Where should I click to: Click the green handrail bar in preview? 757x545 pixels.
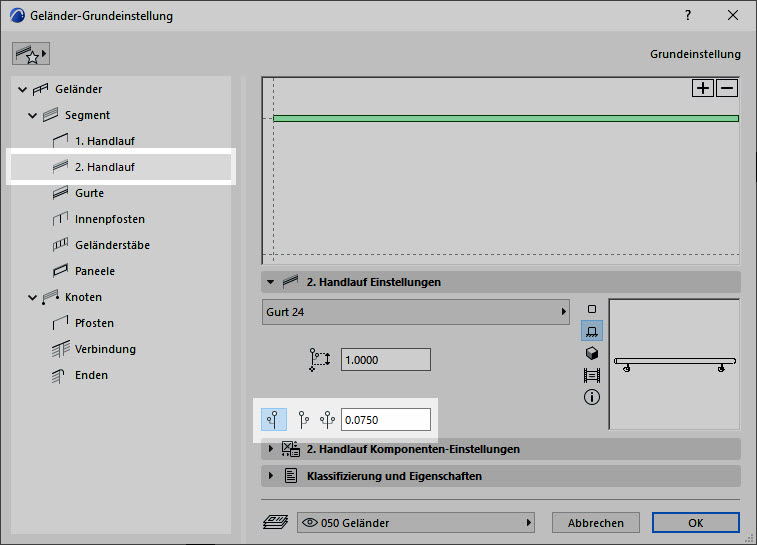point(505,118)
